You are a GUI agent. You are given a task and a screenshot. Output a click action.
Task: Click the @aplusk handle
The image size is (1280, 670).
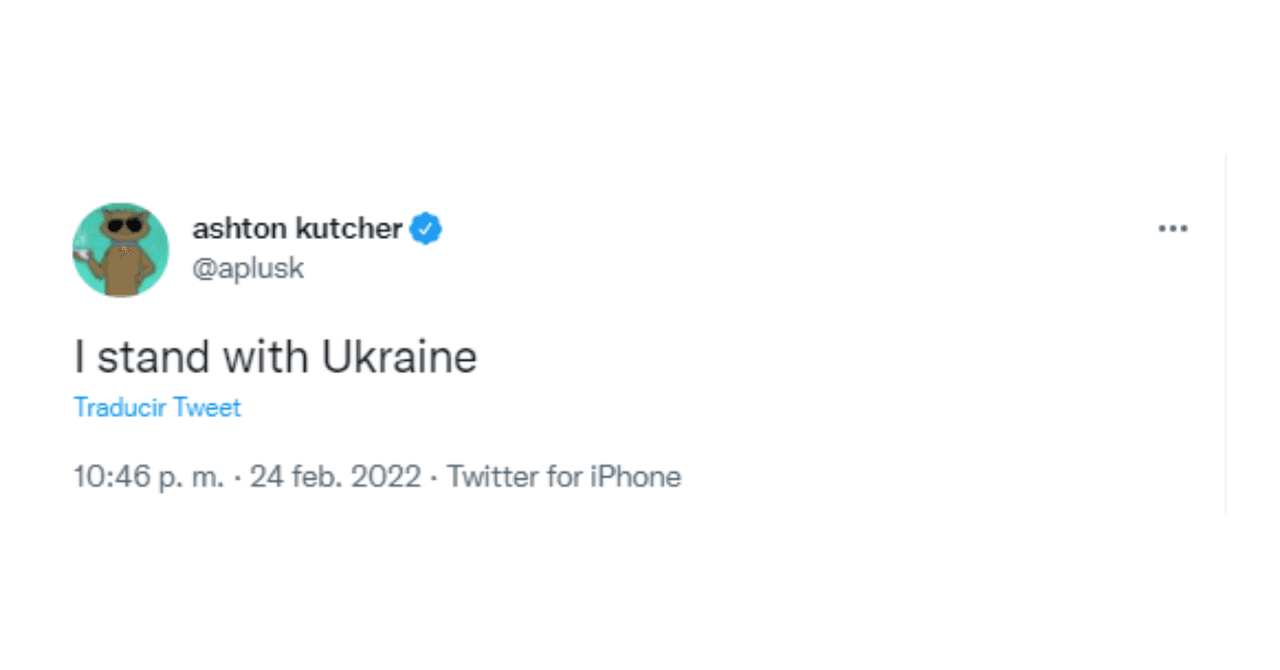coord(248,267)
